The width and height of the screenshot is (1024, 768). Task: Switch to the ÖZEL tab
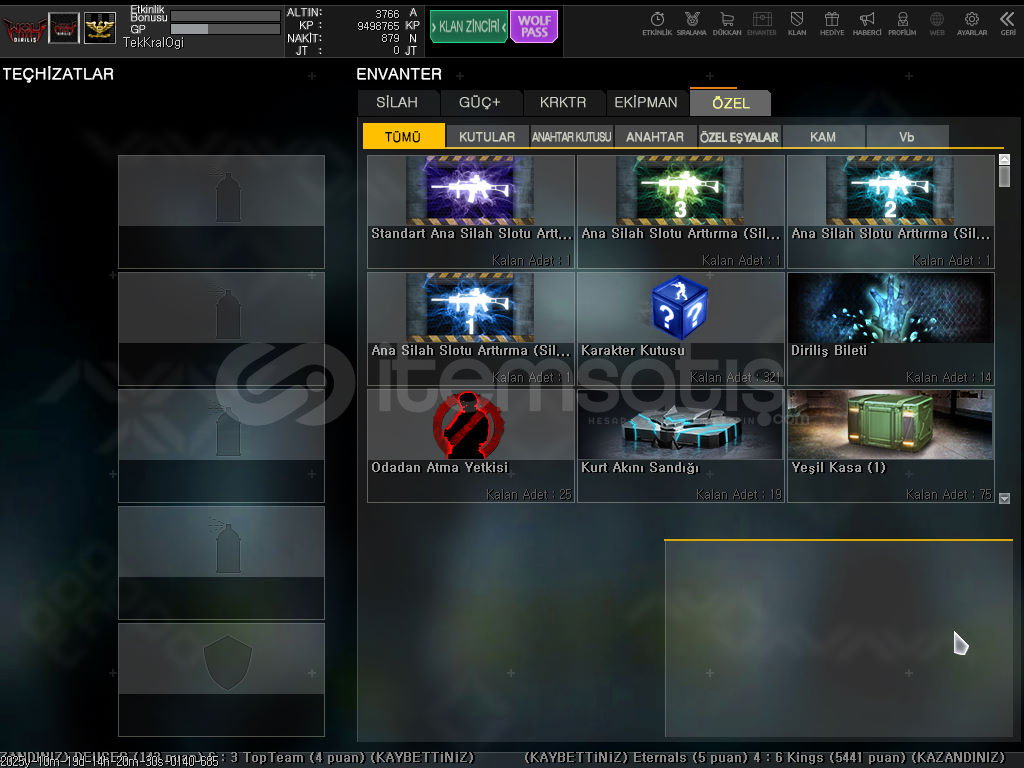pos(731,103)
